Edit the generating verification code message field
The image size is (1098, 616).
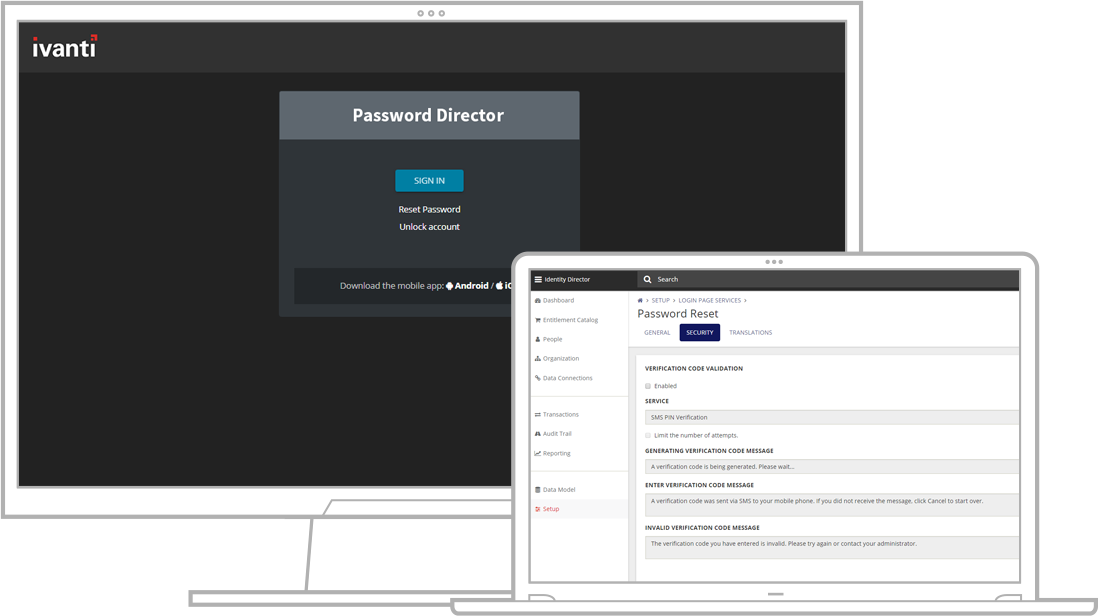click(832, 467)
